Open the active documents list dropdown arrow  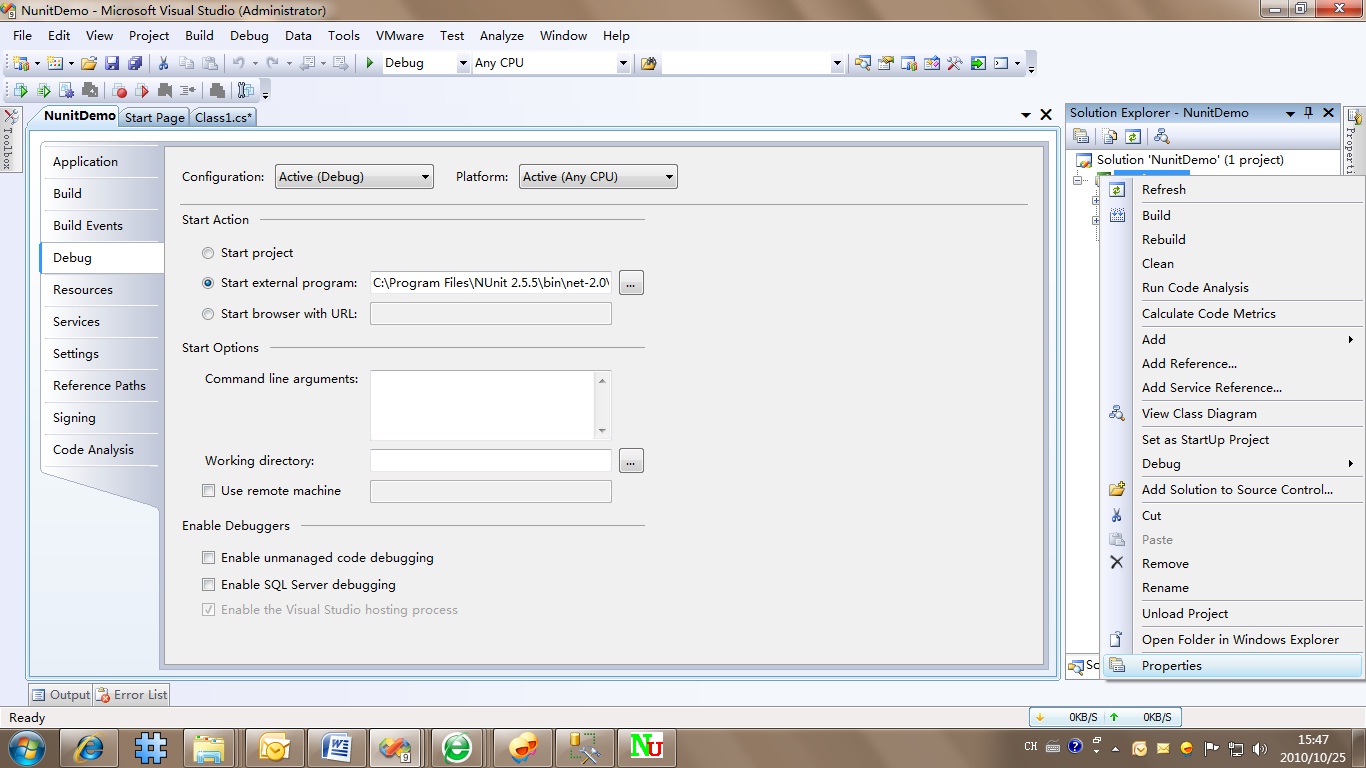pyautogui.click(x=1026, y=115)
